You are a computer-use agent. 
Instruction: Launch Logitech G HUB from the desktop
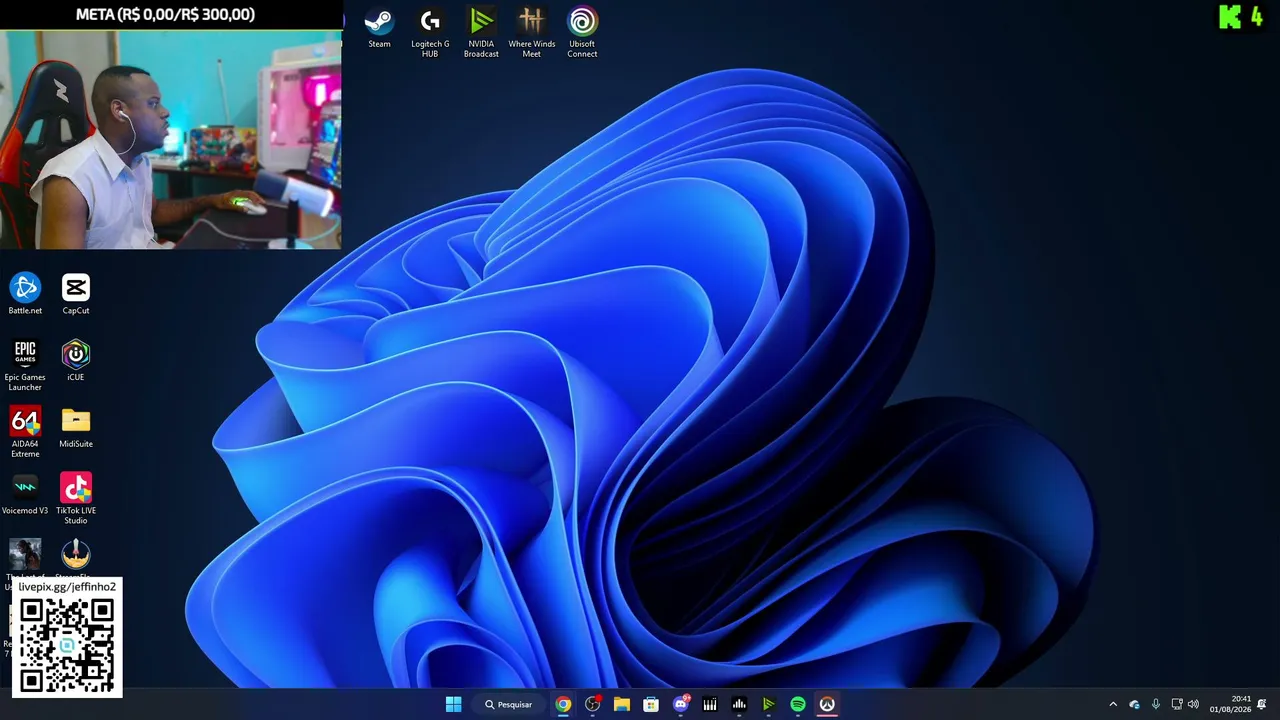click(430, 33)
